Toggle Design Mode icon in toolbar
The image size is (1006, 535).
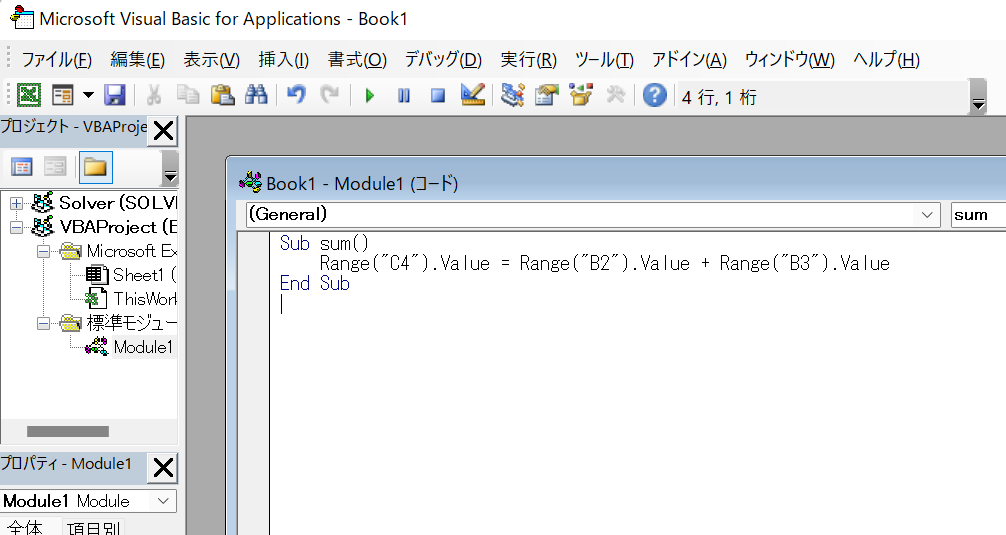(473, 95)
